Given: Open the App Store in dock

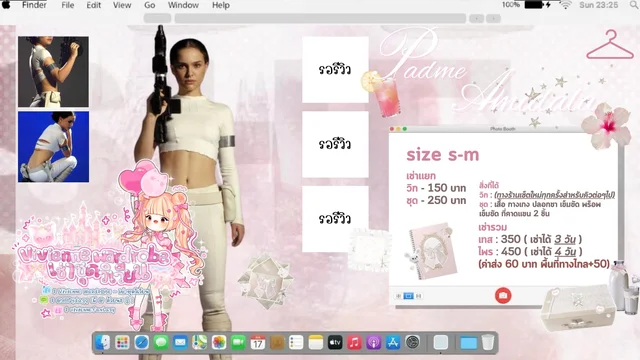Looking at the screenshot, I should click(393, 342).
